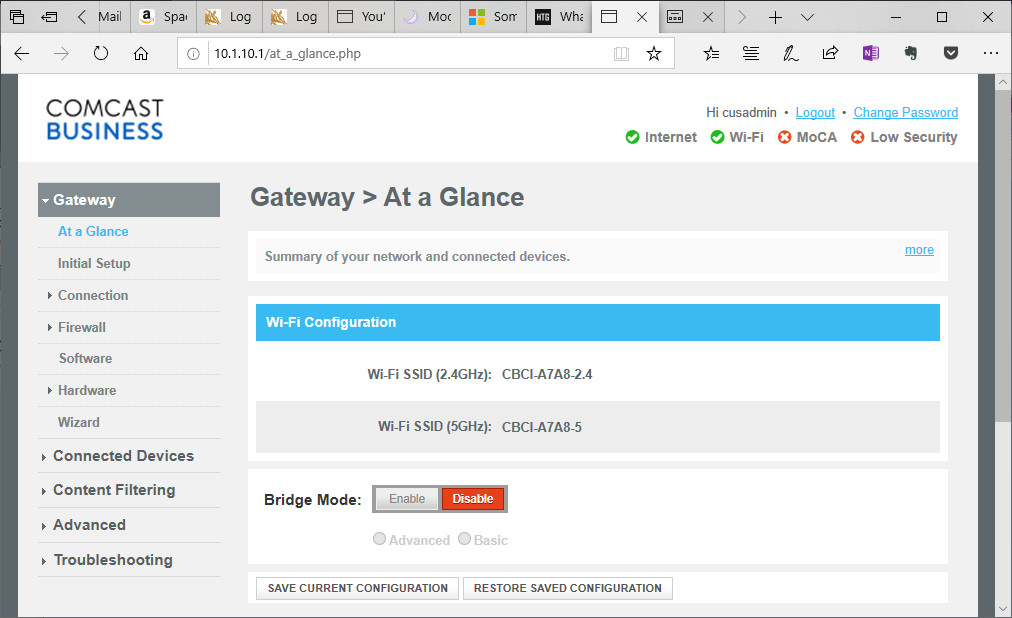Click the Comcast Business logo
This screenshot has height=618, width=1012.
[x=105, y=119]
